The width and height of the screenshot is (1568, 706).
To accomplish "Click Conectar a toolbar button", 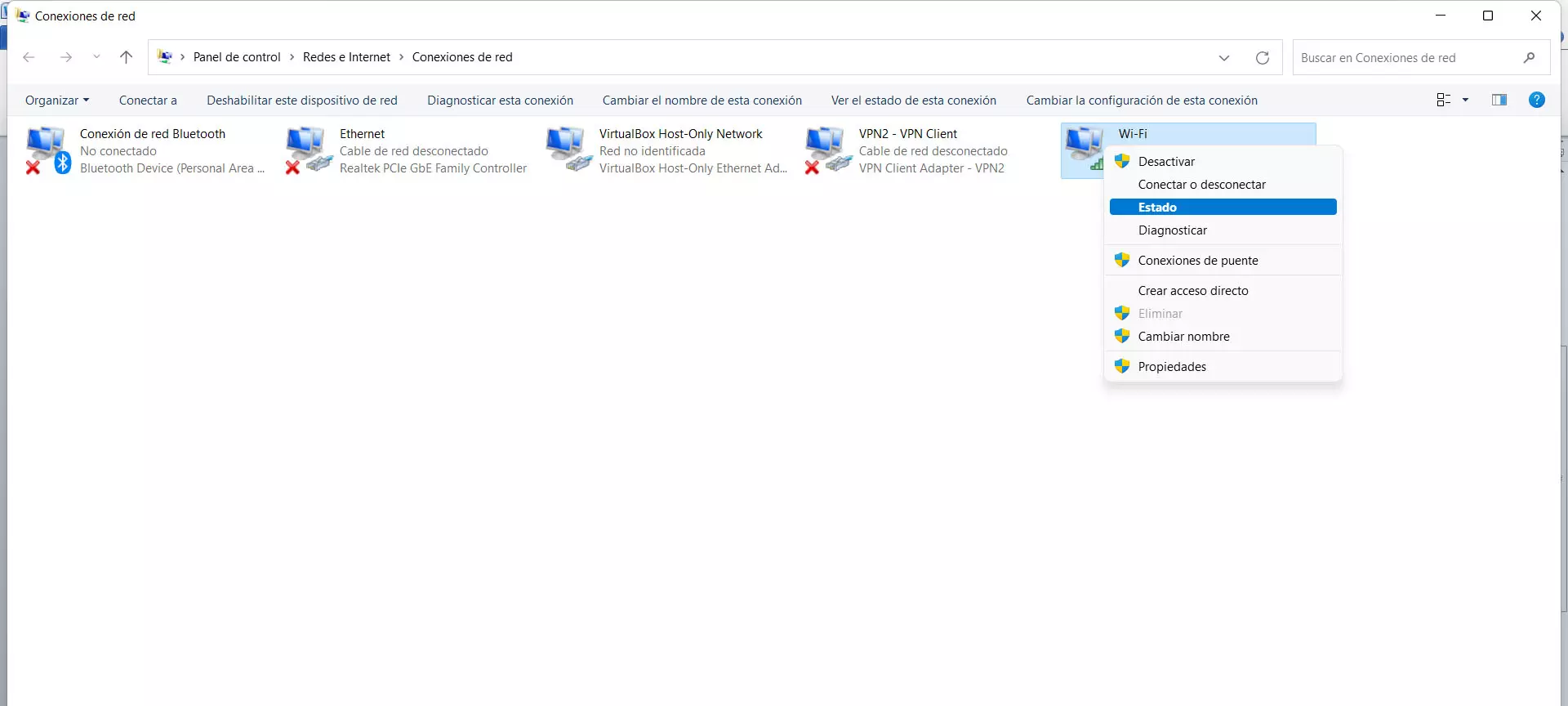I will pyautogui.click(x=148, y=101).
